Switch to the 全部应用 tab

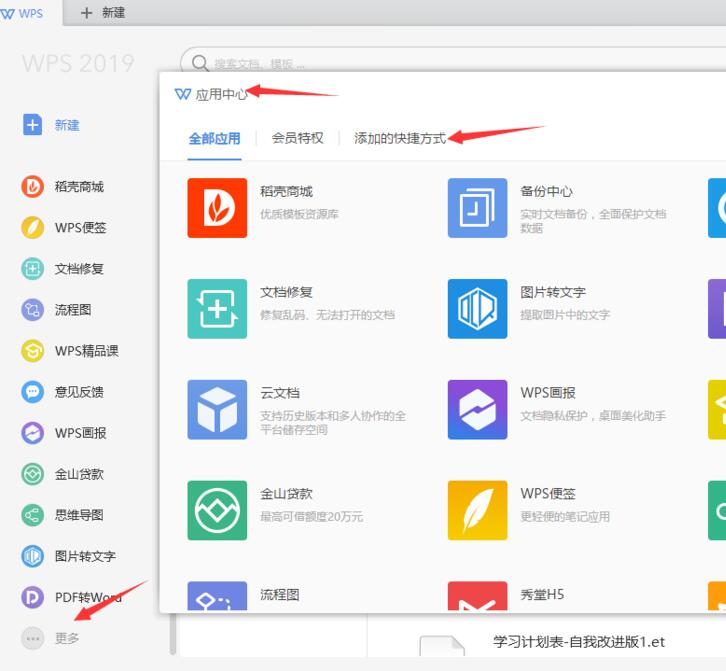click(214, 138)
